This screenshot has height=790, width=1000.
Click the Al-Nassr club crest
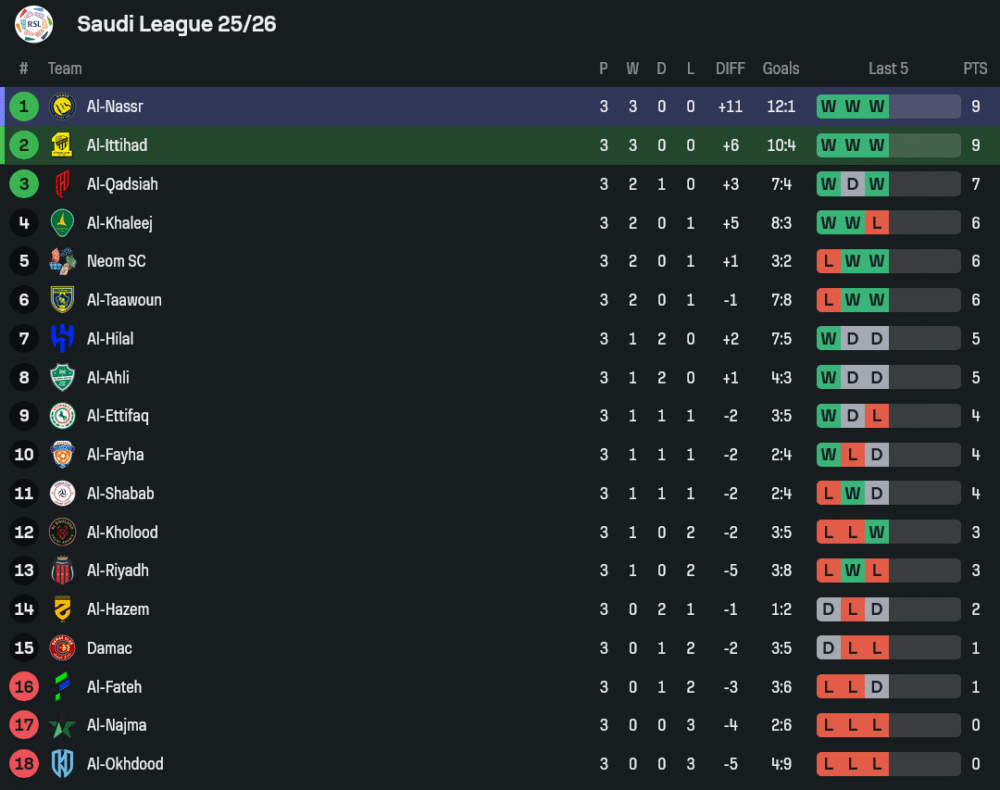coord(62,106)
